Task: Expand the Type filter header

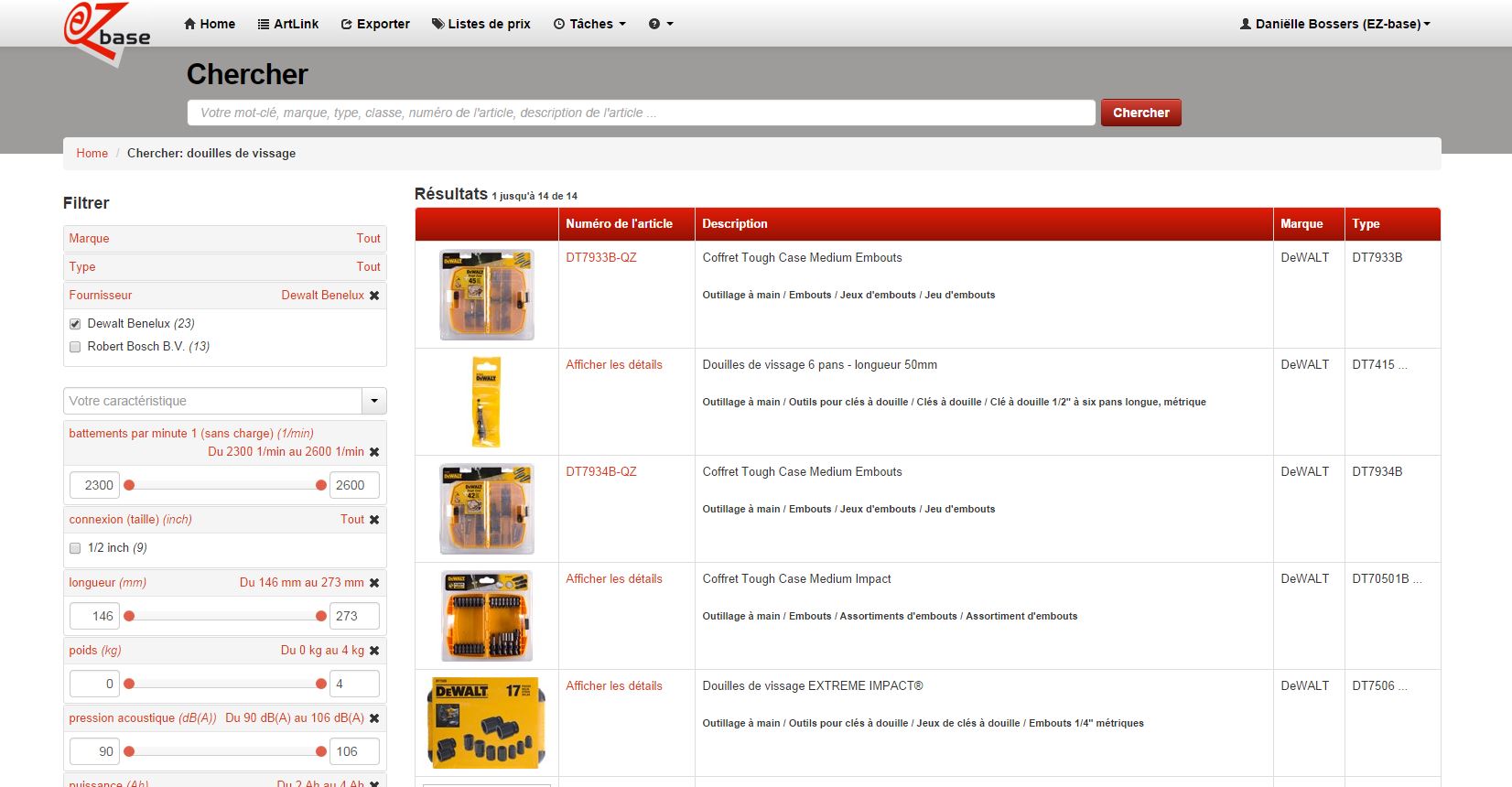Action: click(225, 267)
